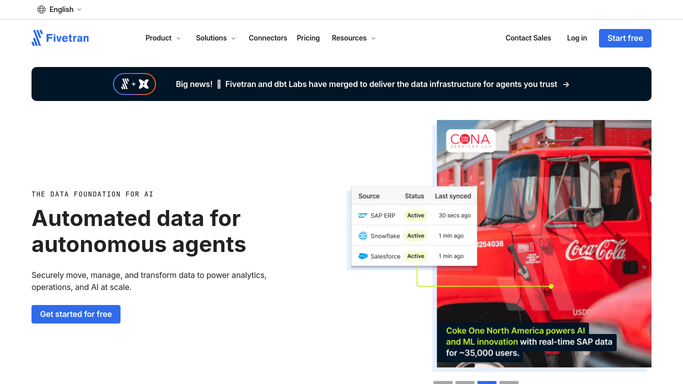
Task: Click the Log in link
Action: pos(577,38)
